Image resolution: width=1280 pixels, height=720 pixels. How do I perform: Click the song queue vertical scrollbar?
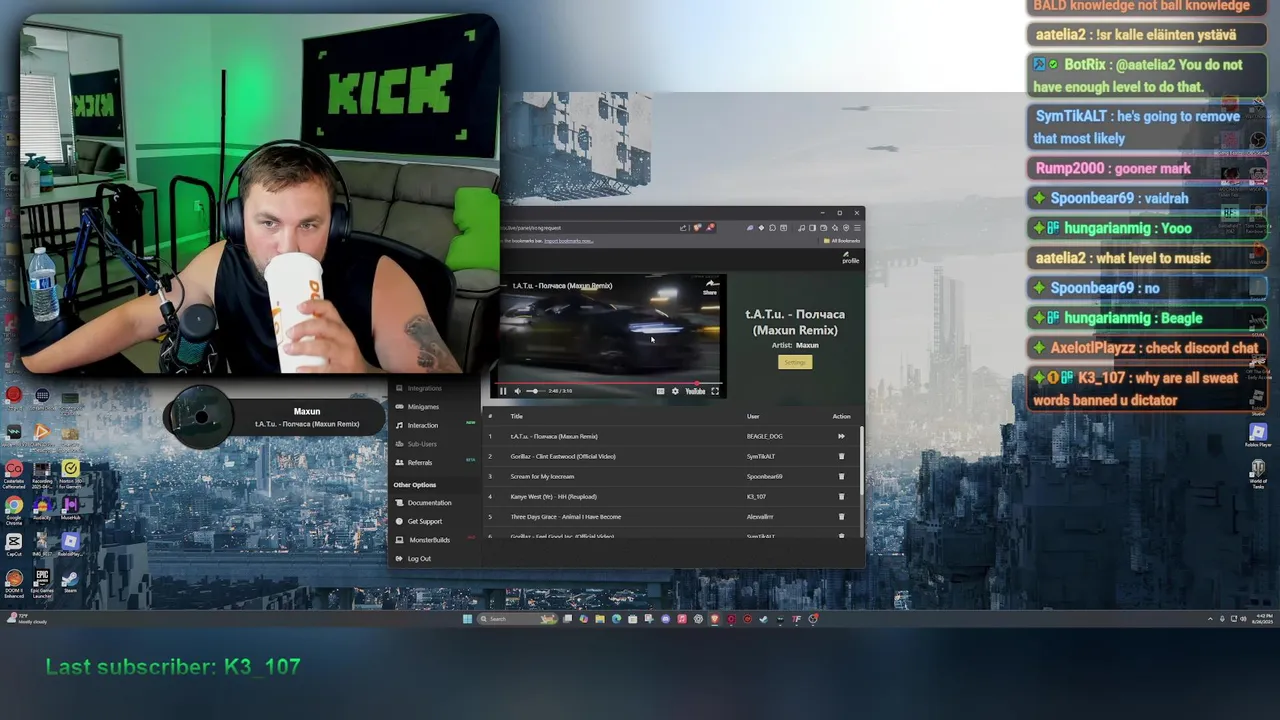(860, 460)
